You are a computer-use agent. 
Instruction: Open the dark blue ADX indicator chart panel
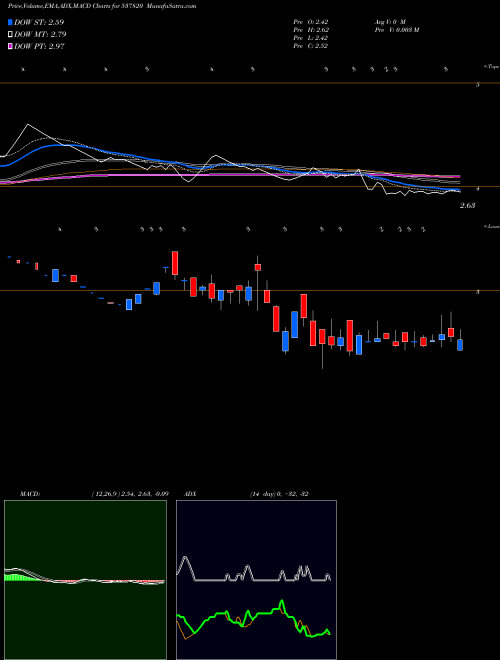point(256,580)
